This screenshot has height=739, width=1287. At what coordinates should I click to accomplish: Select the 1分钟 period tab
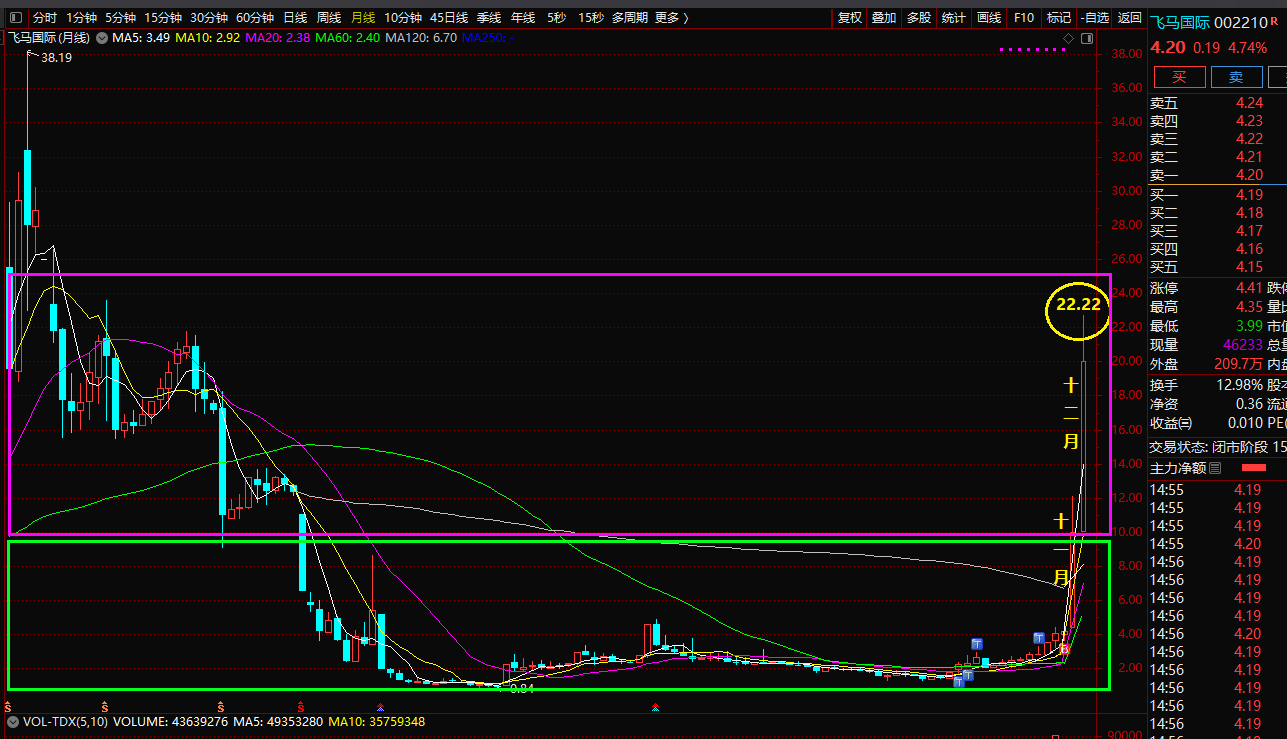[82, 18]
